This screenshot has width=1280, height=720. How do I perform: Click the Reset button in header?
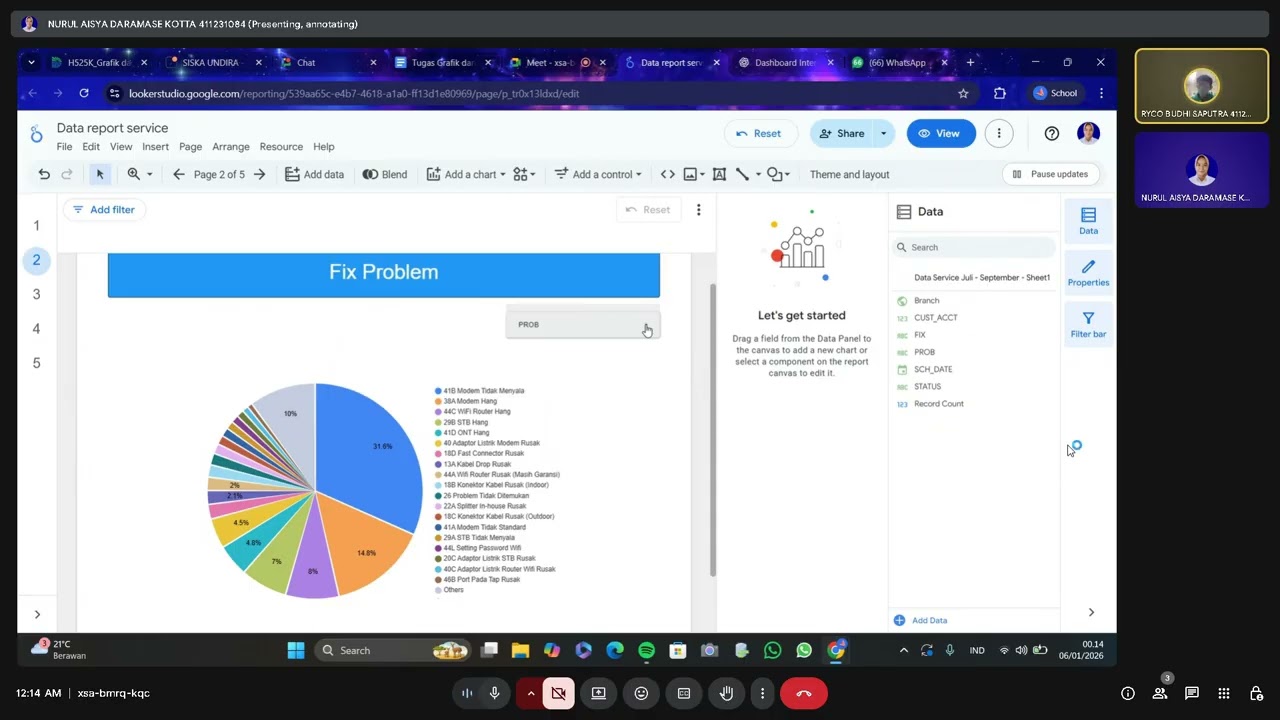(x=759, y=133)
